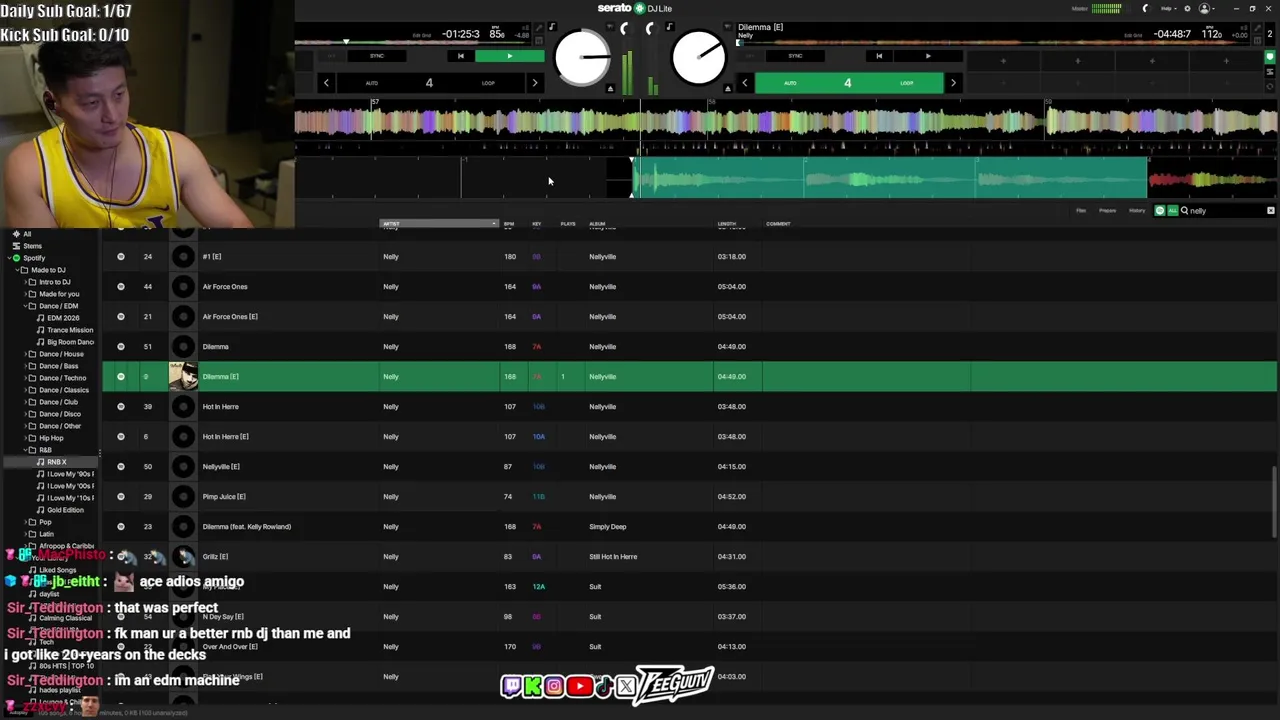The height and width of the screenshot is (720, 1280).
Task: Toggle the active AUTO loop on right deck
Action: pos(790,83)
